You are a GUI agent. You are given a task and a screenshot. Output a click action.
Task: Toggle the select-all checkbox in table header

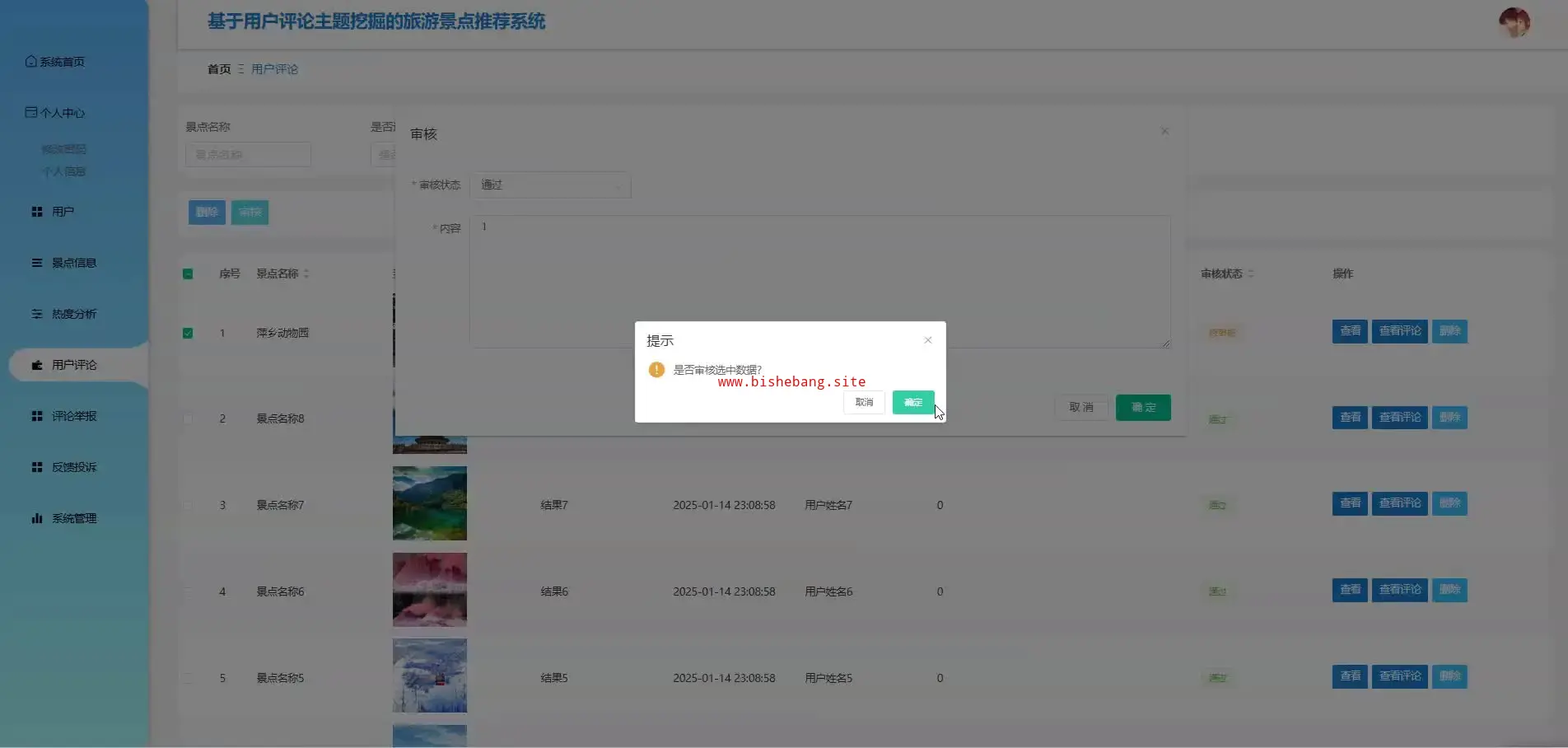(x=188, y=273)
